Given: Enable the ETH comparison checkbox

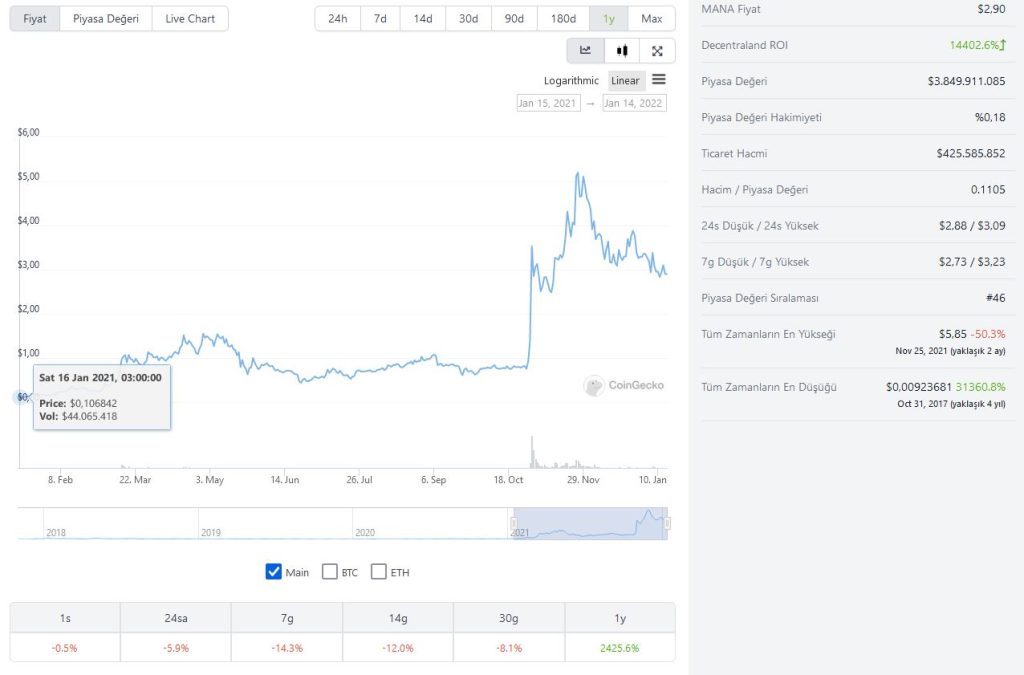Looking at the screenshot, I should (x=378, y=571).
